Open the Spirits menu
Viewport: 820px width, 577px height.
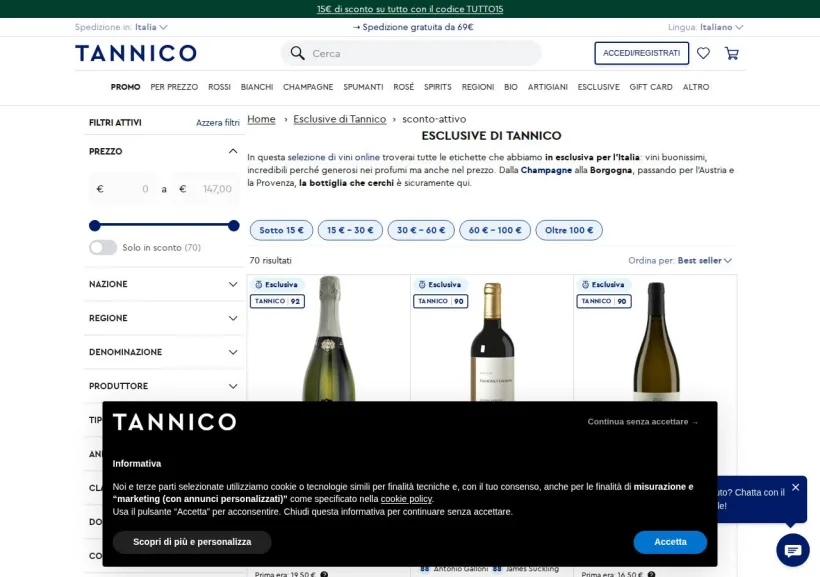[x=438, y=87]
